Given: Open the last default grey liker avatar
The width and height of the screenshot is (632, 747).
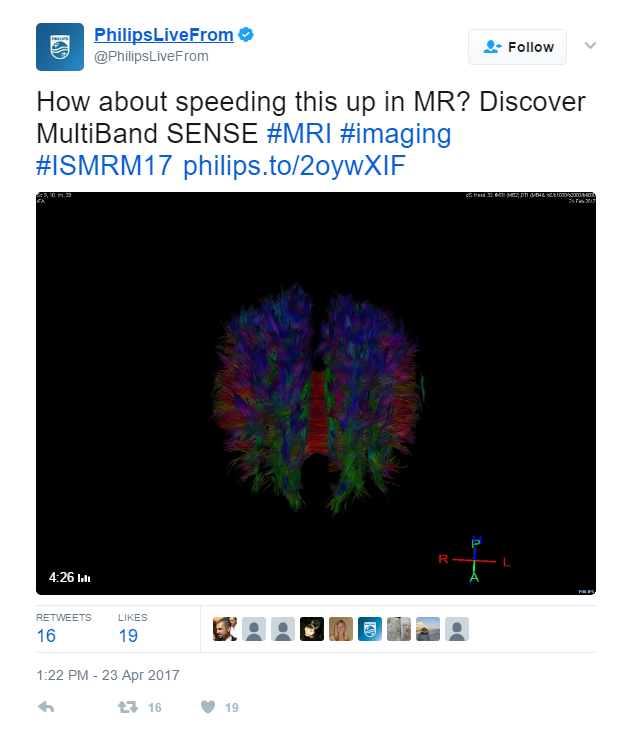Looking at the screenshot, I should [x=457, y=629].
